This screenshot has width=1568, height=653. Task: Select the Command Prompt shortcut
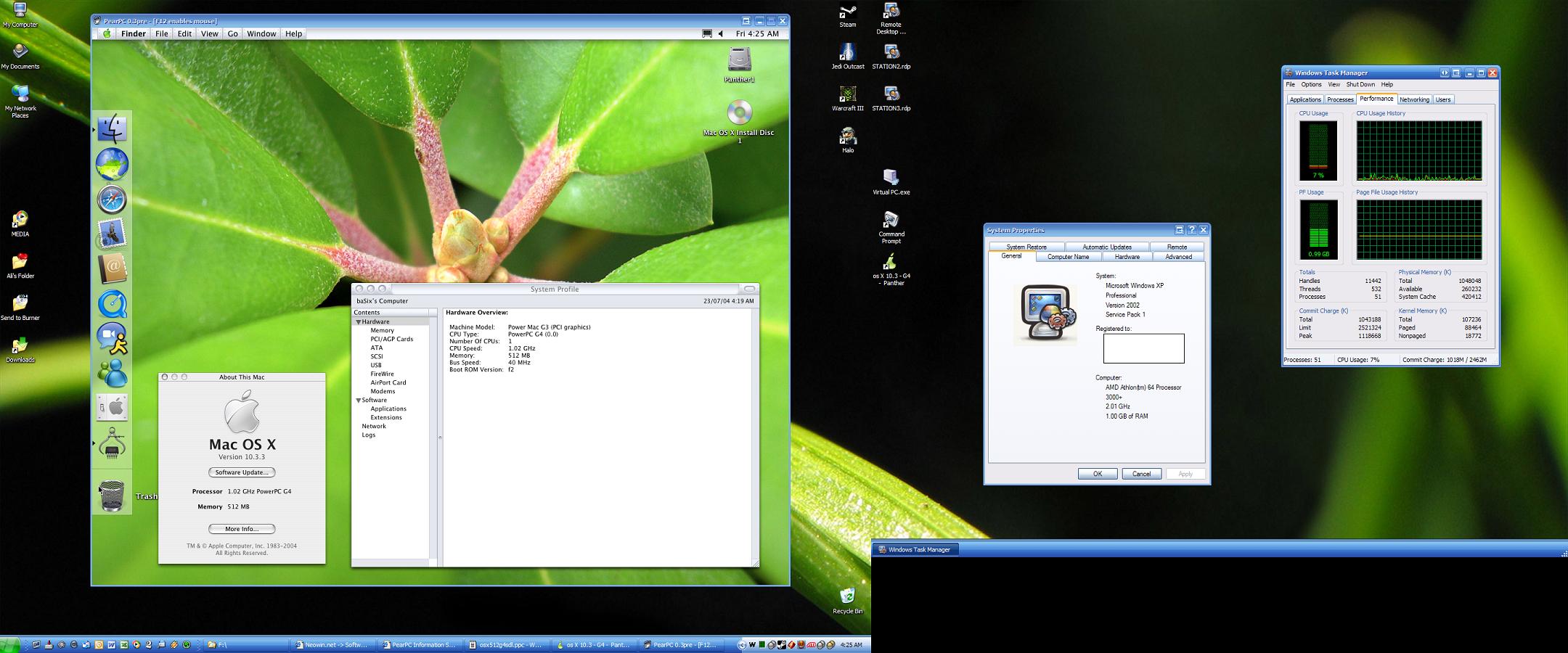[891, 228]
